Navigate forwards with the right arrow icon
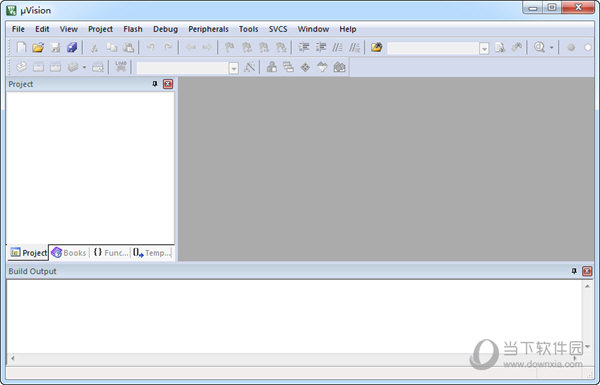This screenshot has height=385, width=600. click(x=207, y=47)
